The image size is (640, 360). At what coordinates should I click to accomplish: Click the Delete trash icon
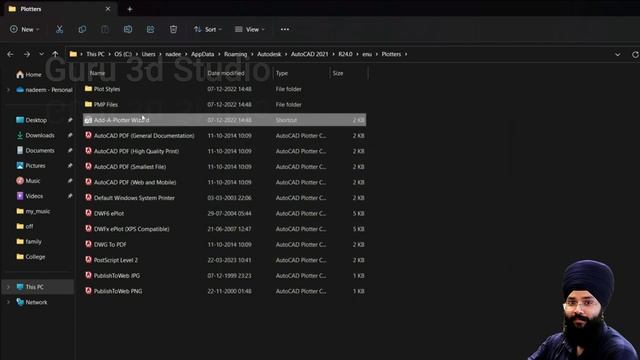click(173, 29)
